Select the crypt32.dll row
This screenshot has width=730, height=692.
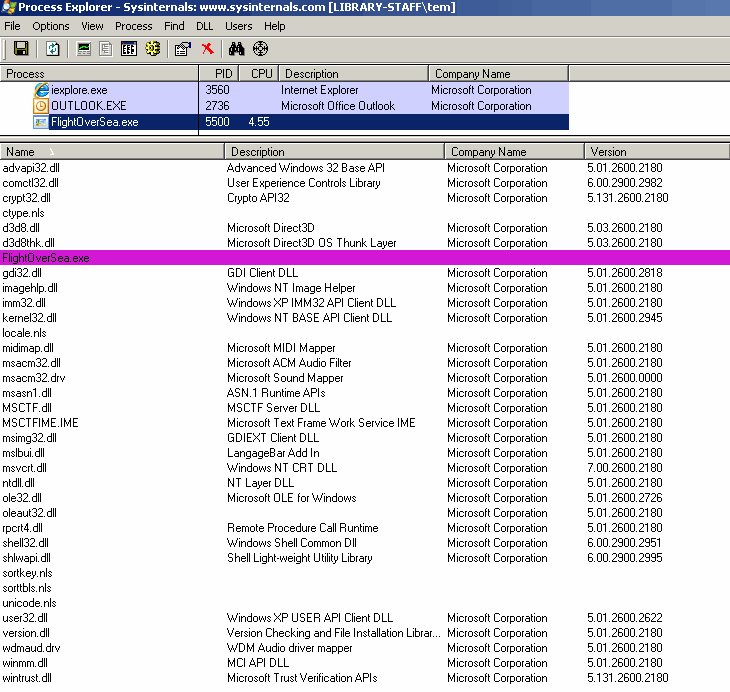(x=365, y=198)
